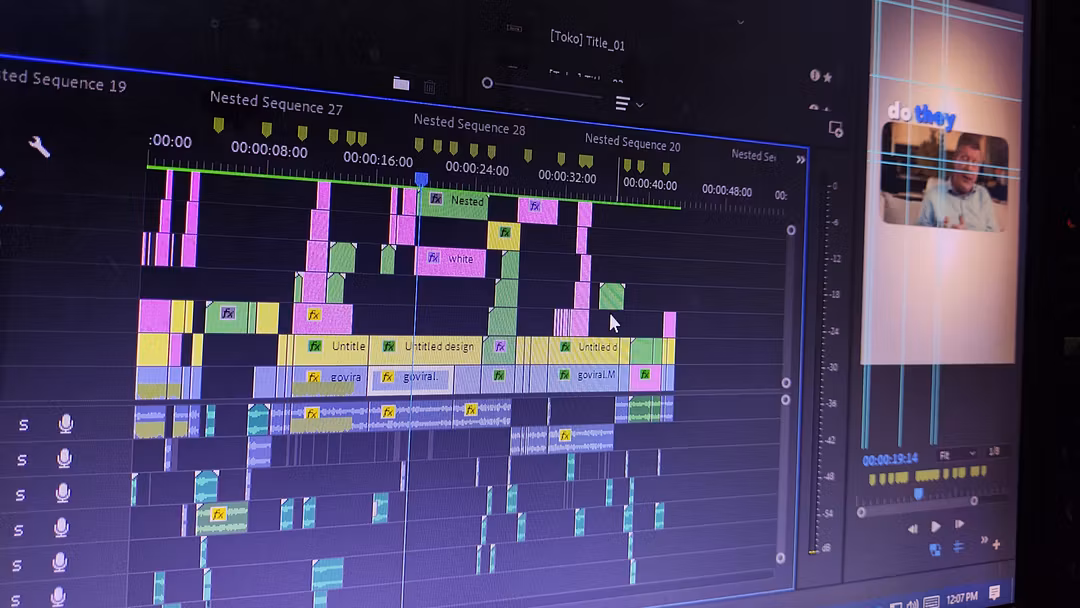
Task: Switch to the Nested Sequence 28 tab
Action: tap(469, 125)
